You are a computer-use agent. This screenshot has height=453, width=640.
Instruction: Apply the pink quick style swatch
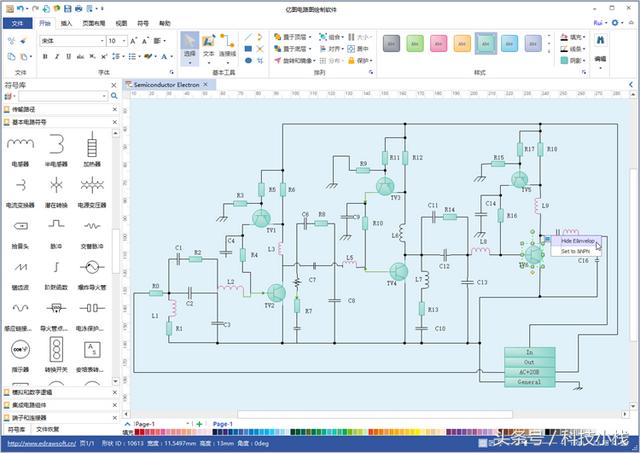click(438, 43)
